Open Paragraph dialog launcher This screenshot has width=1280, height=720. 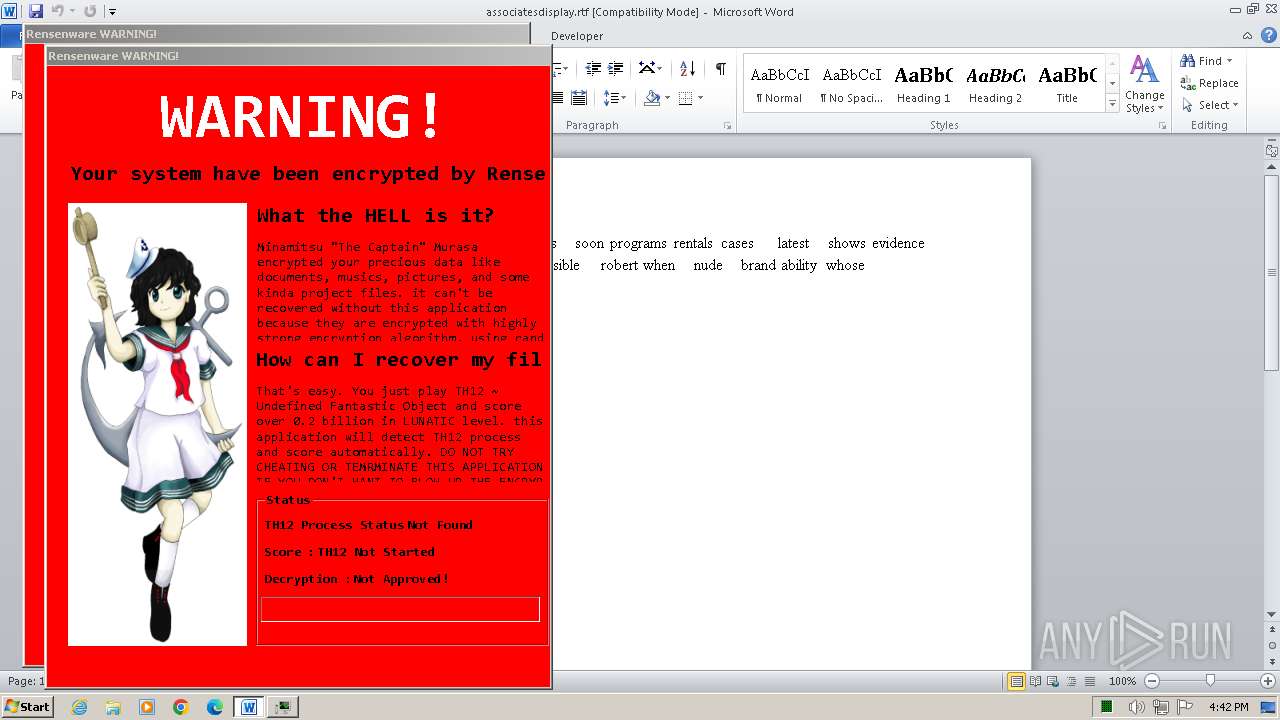727,126
